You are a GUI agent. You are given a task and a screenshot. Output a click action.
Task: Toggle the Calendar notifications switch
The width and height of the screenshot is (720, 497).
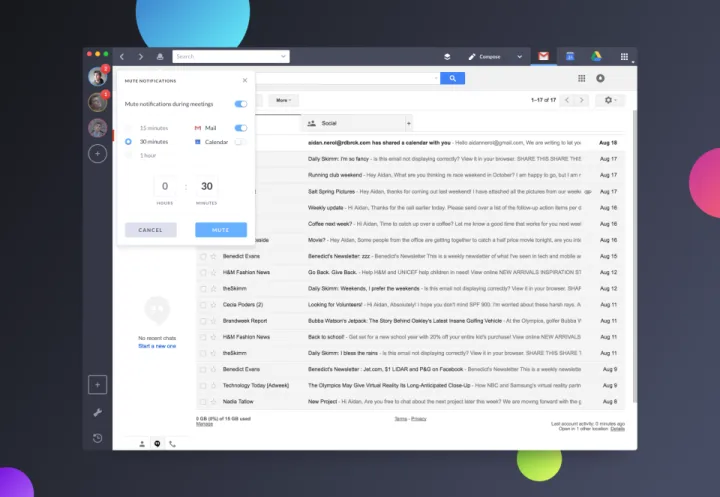(241, 142)
